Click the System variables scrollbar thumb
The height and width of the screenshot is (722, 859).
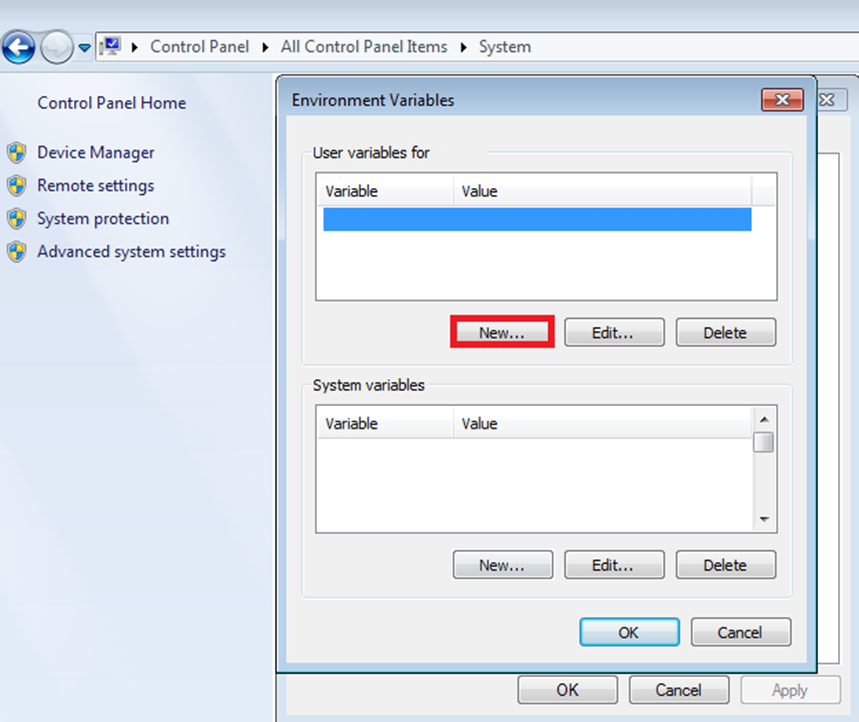tap(763, 441)
